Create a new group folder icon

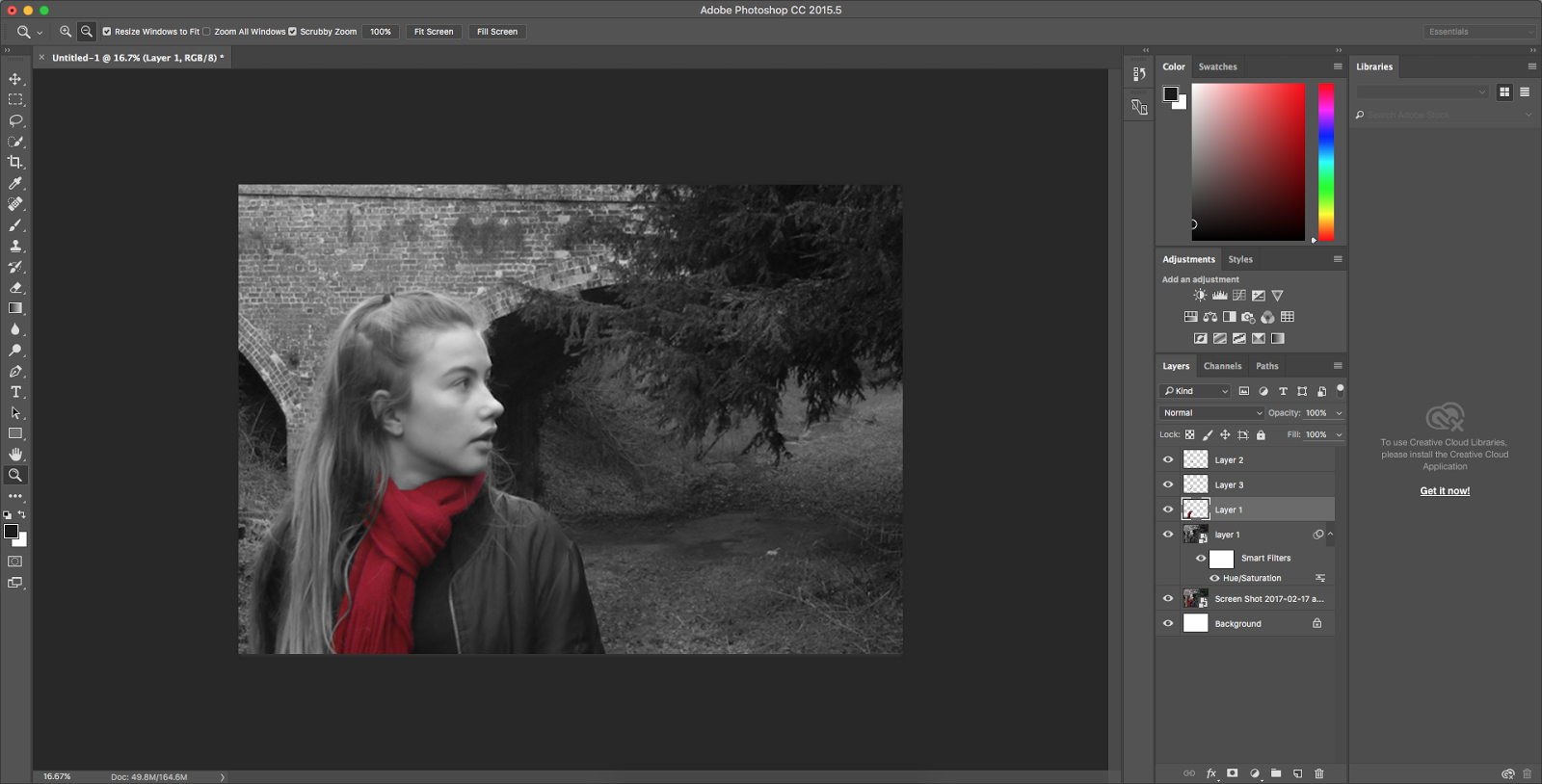click(x=1276, y=773)
